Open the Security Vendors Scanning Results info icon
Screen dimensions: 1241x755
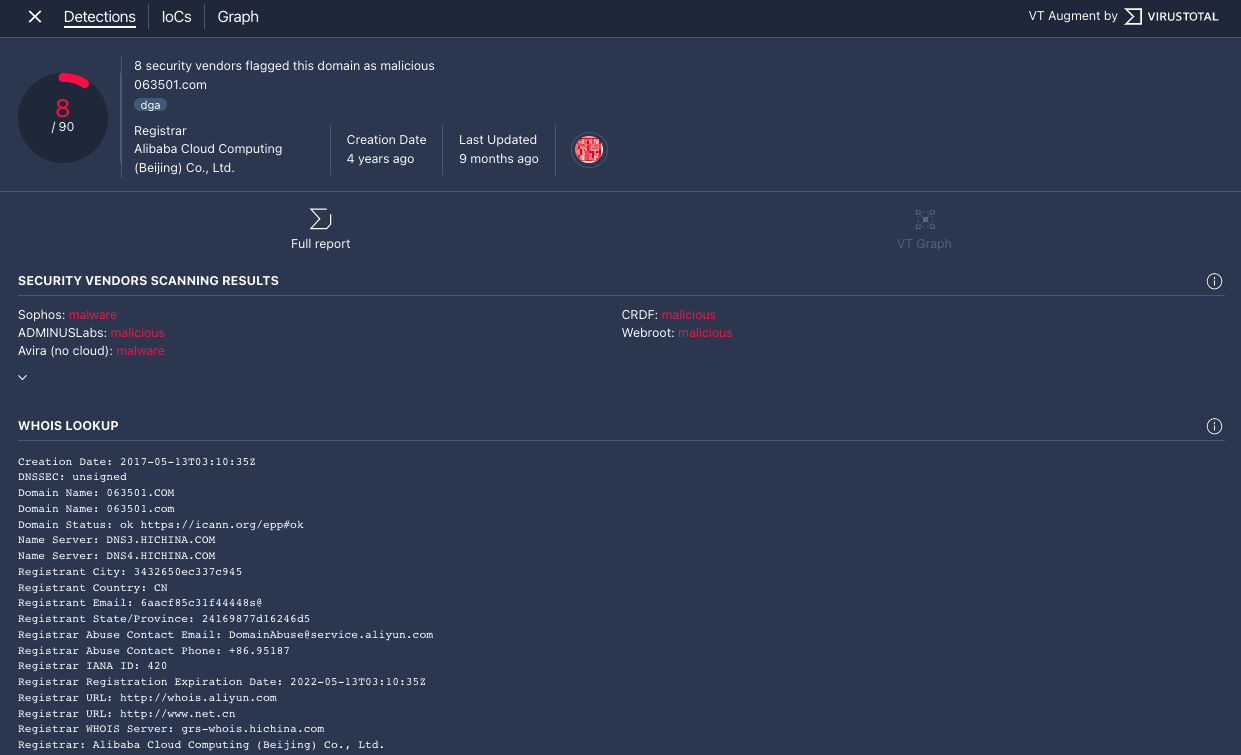(1214, 281)
